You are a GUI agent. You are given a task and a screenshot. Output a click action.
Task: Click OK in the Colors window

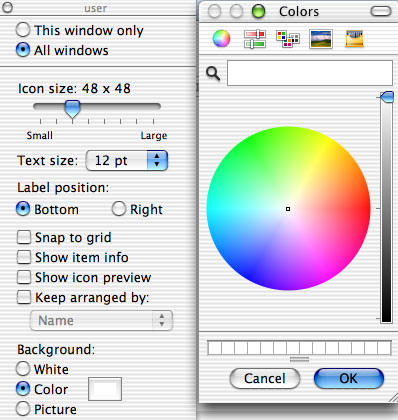coord(349,378)
